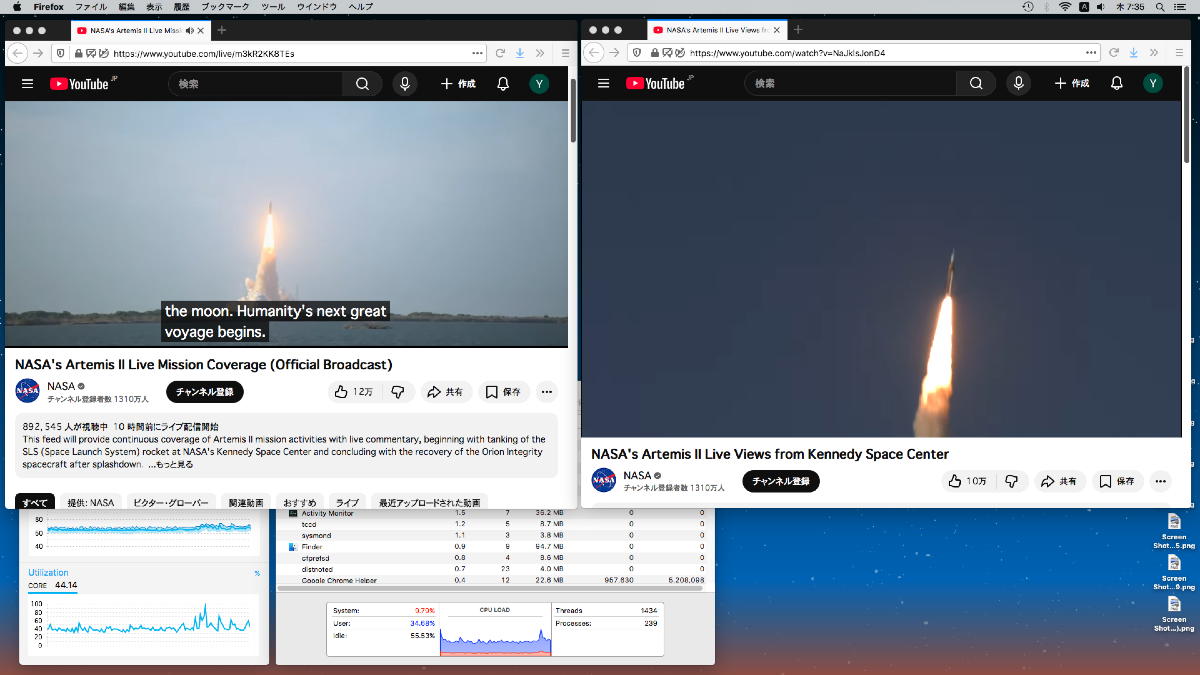Reload the page in left Firefox window
This screenshot has width=1200, height=675.
pos(499,53)
